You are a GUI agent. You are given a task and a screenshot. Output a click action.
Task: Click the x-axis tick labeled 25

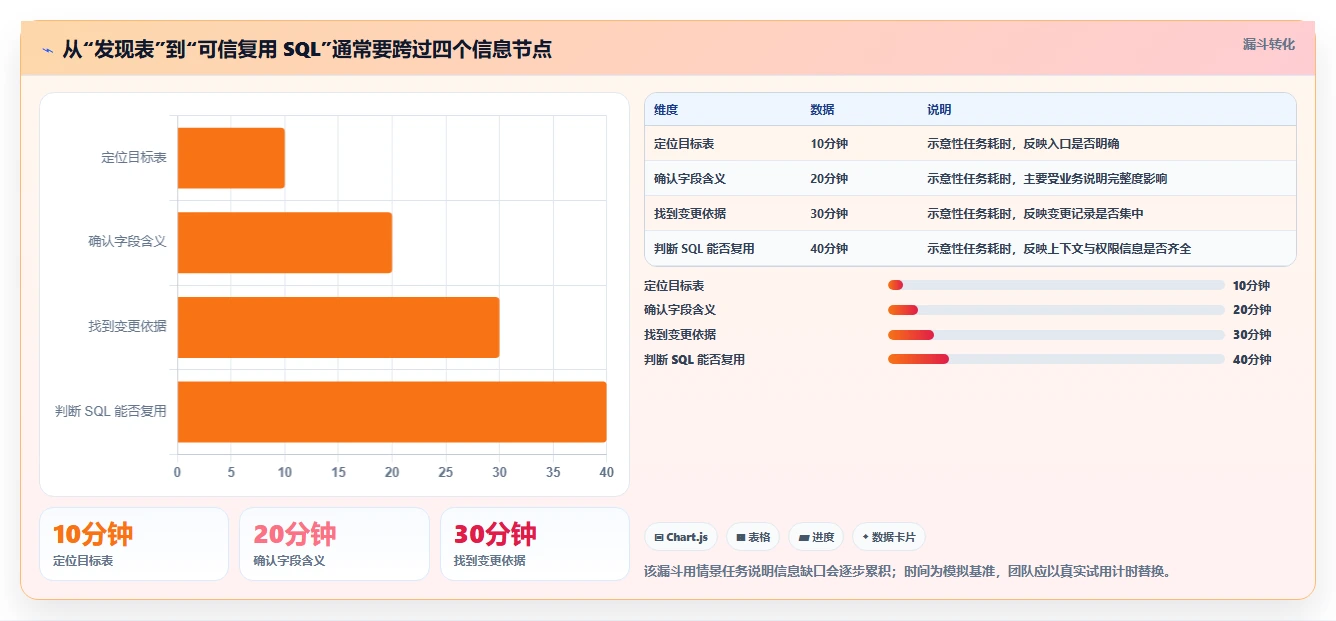click(x=445, y=472)
